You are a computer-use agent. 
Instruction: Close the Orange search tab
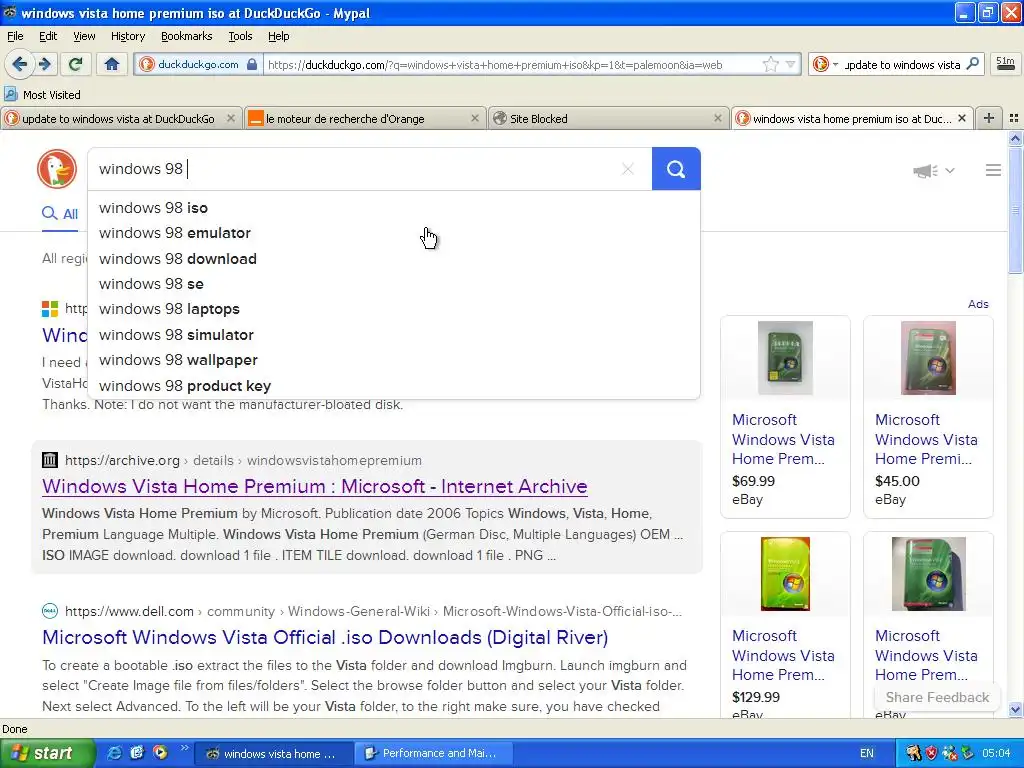tap(475, 118)
